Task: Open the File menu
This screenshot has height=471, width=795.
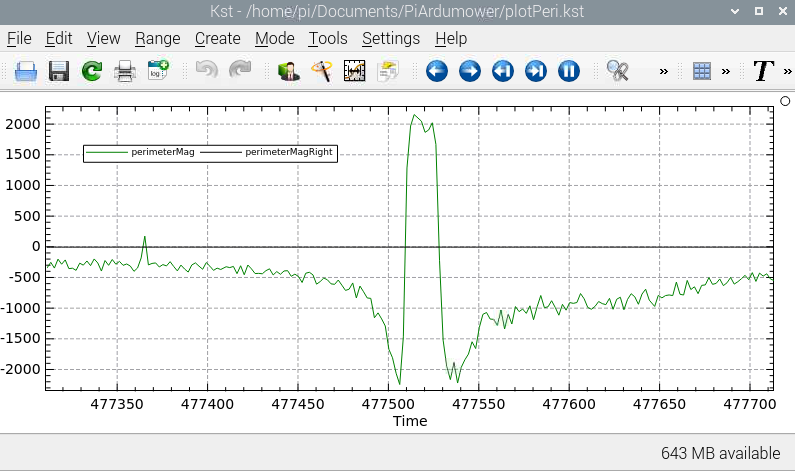Action: tap(19, 39)
